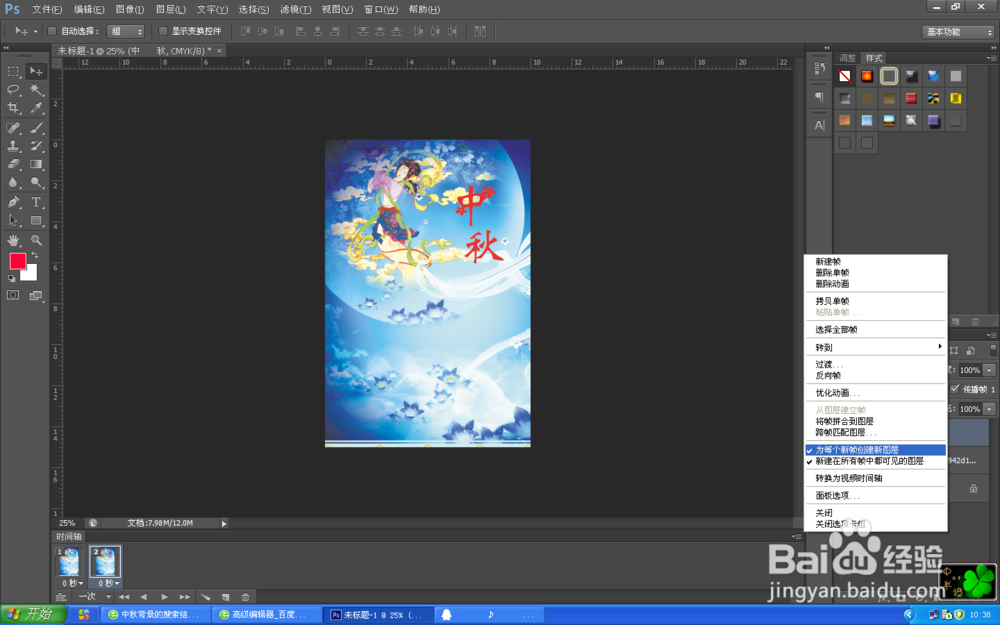Screen dimensions: 1000x625
Task: Go to the next frame
Action: click(184, 597)
